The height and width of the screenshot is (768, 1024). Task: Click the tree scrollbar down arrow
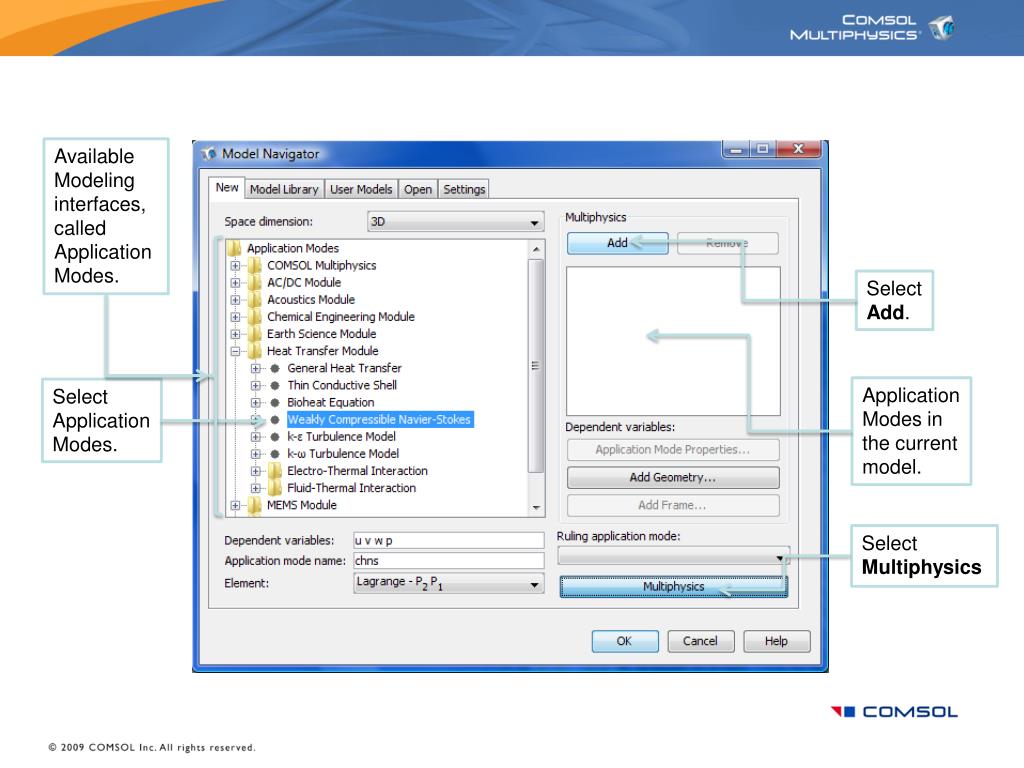[536, 507]
